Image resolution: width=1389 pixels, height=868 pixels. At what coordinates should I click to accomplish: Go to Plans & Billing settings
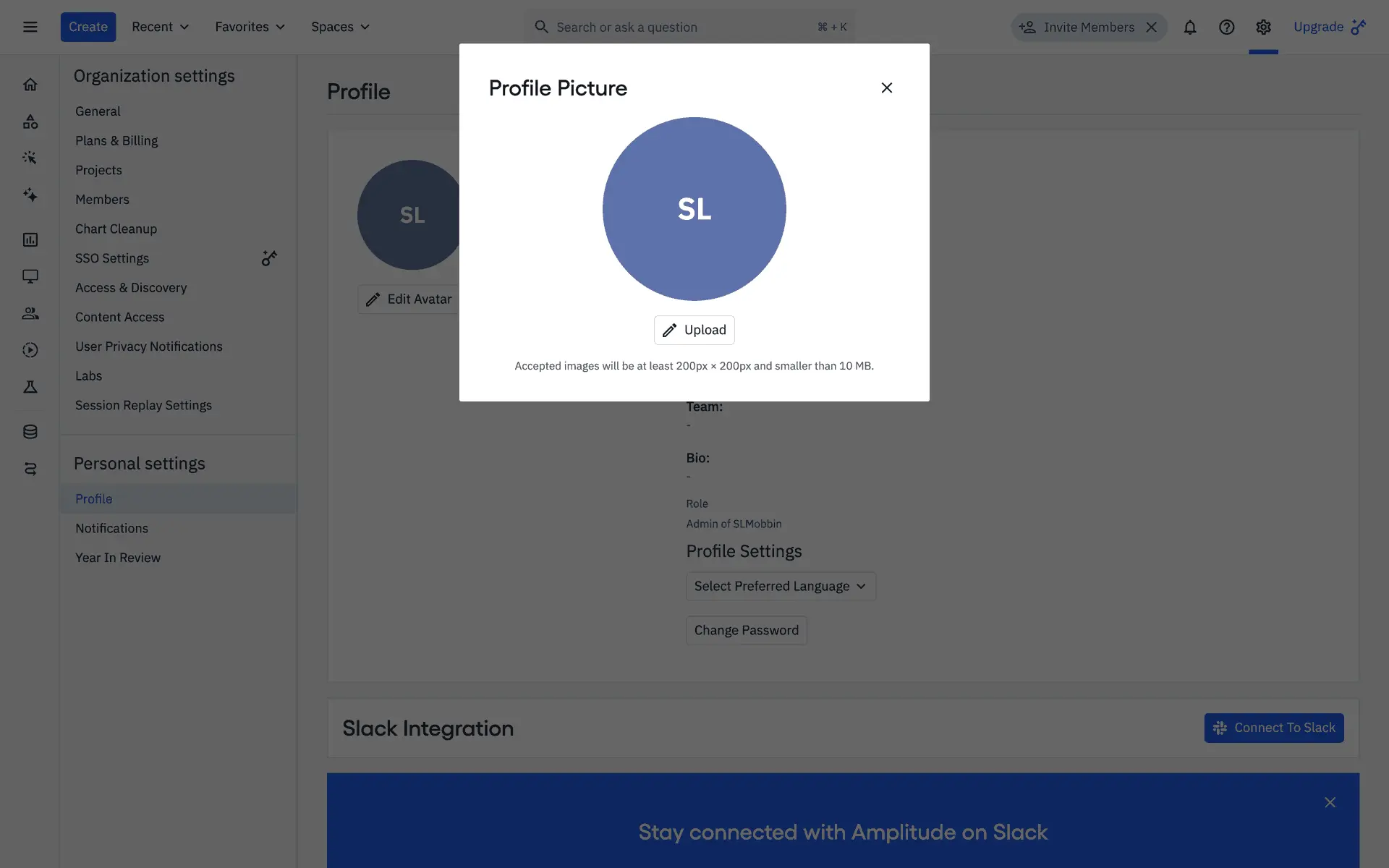116,141
